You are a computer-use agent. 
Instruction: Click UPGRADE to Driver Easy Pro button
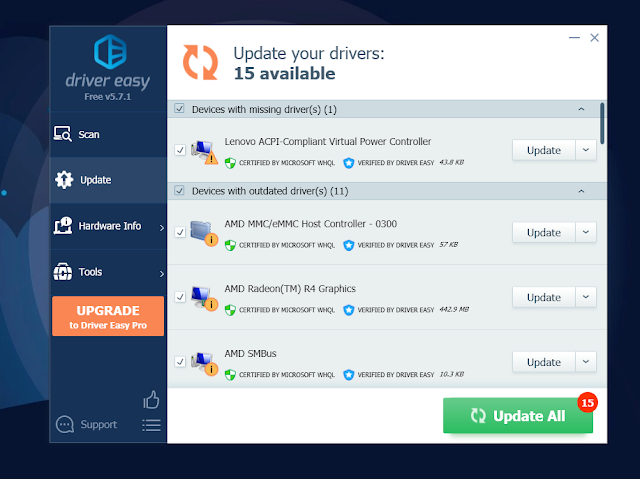point(108,316)
